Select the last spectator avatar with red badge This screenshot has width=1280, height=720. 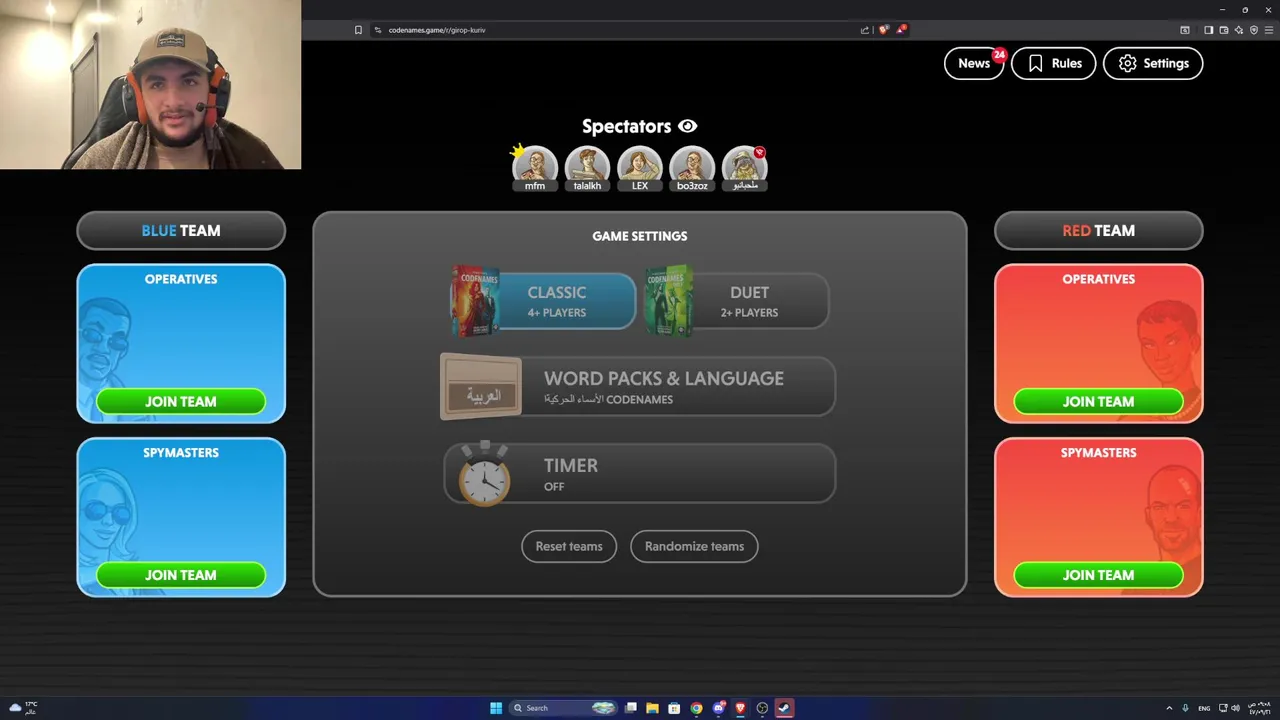tap(745, 167)
